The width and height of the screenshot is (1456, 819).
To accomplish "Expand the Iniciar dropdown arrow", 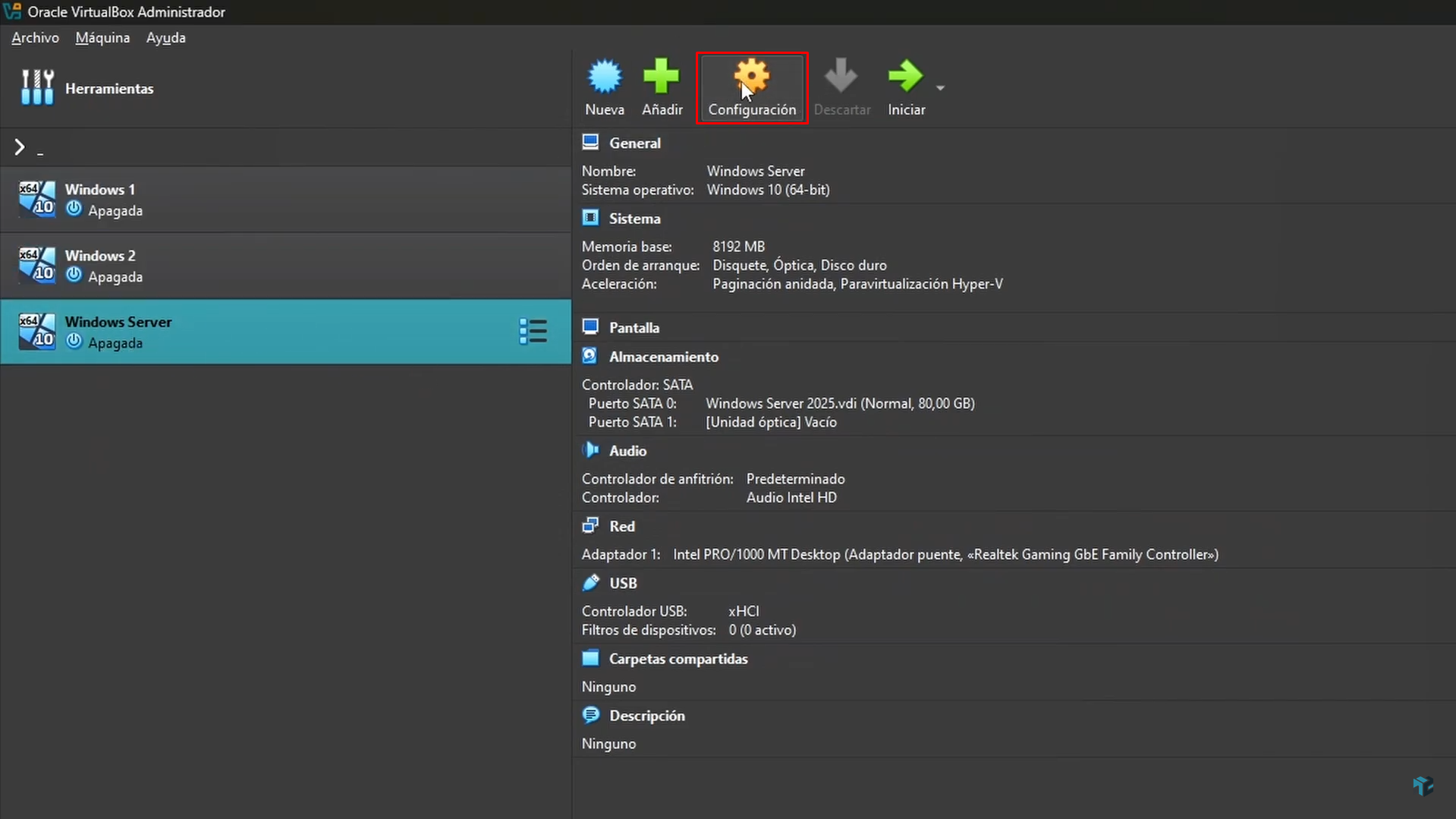I will point(941,87).
